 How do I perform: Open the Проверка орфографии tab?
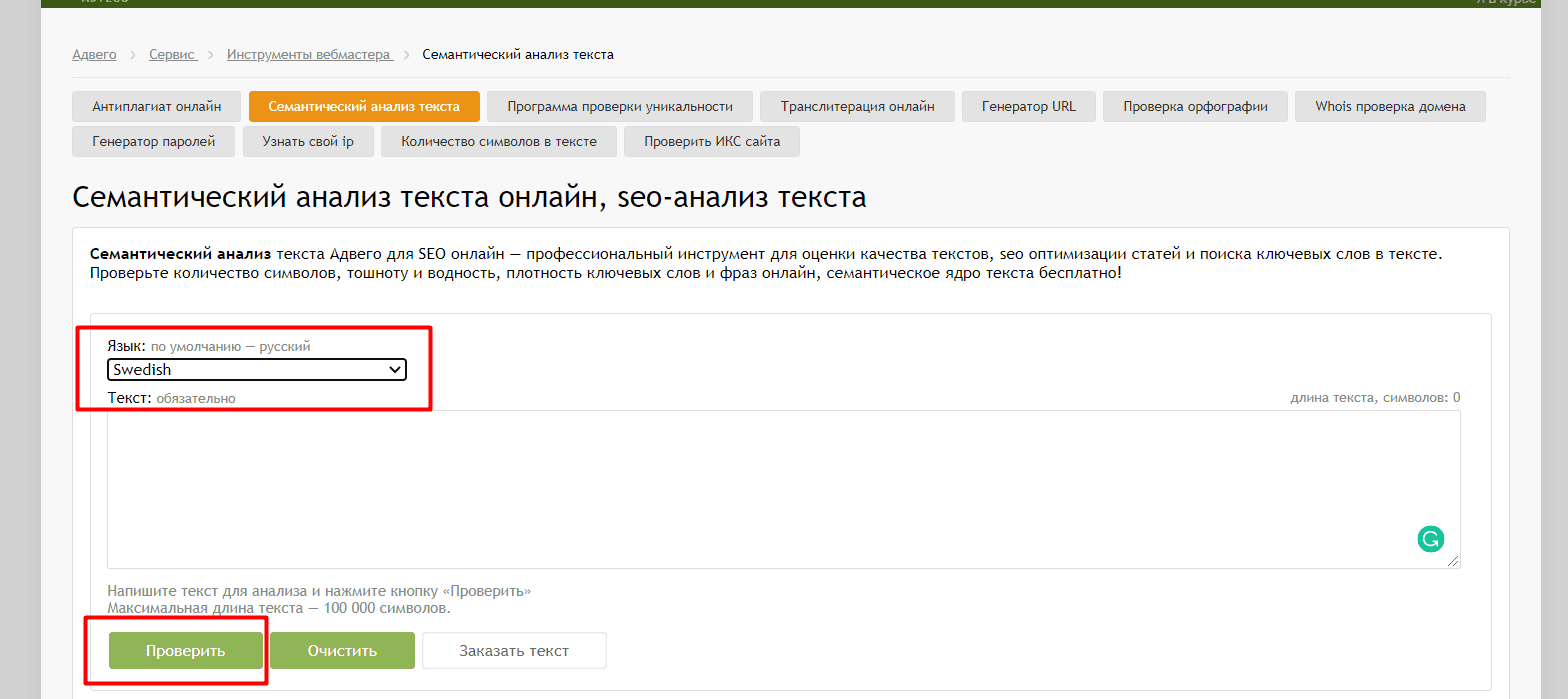[1196, 106]
